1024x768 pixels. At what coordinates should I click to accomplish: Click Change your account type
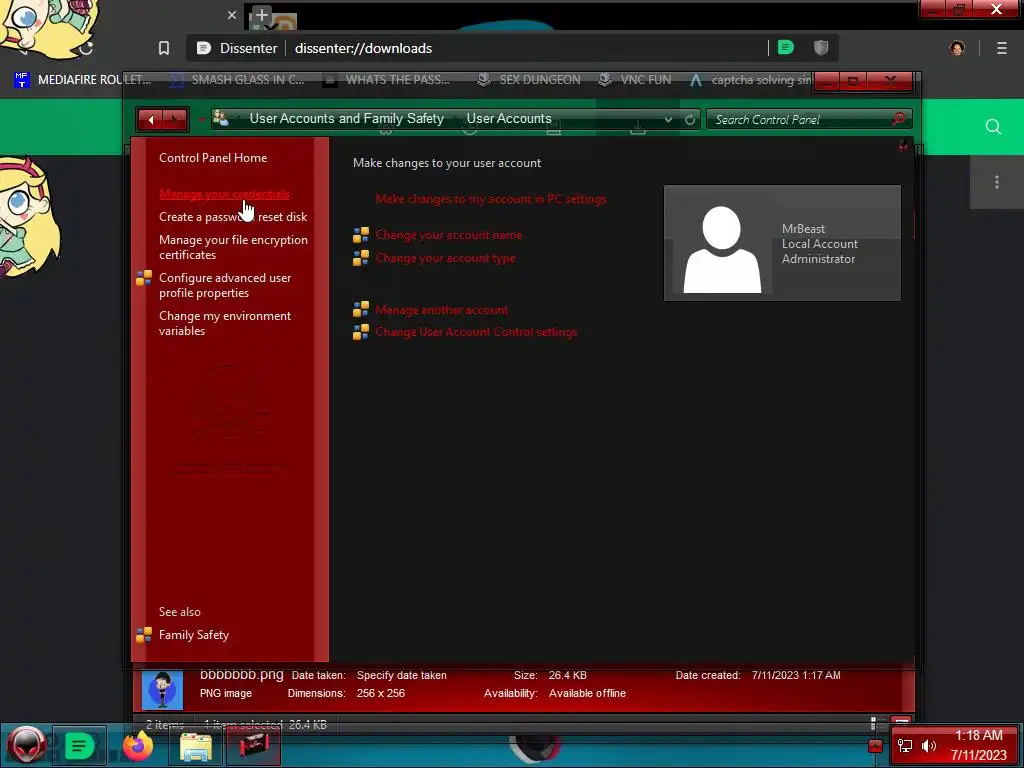445,258
